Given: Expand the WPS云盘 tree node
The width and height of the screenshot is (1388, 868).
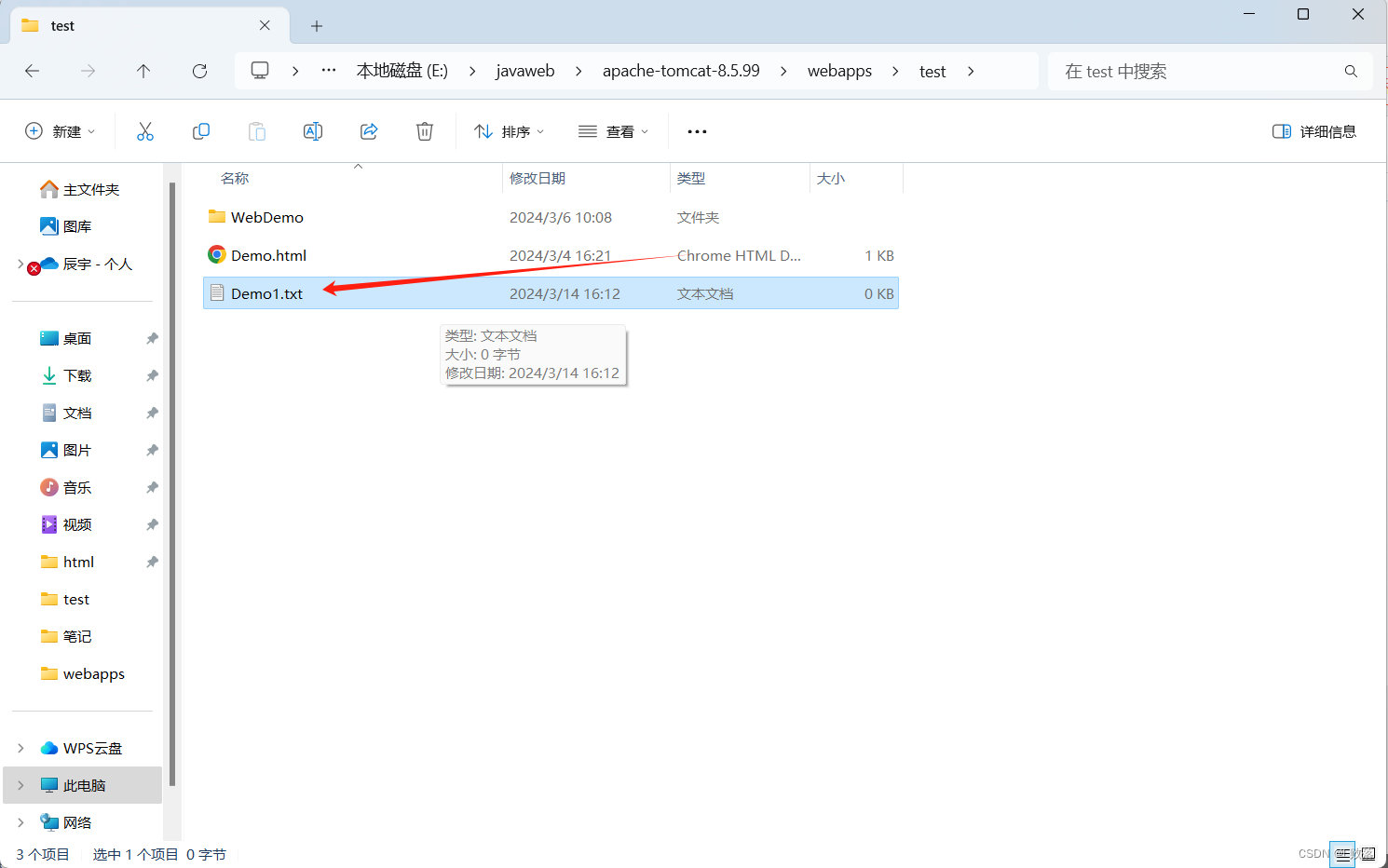Looking at the screenshot, I should pos(20,748).
